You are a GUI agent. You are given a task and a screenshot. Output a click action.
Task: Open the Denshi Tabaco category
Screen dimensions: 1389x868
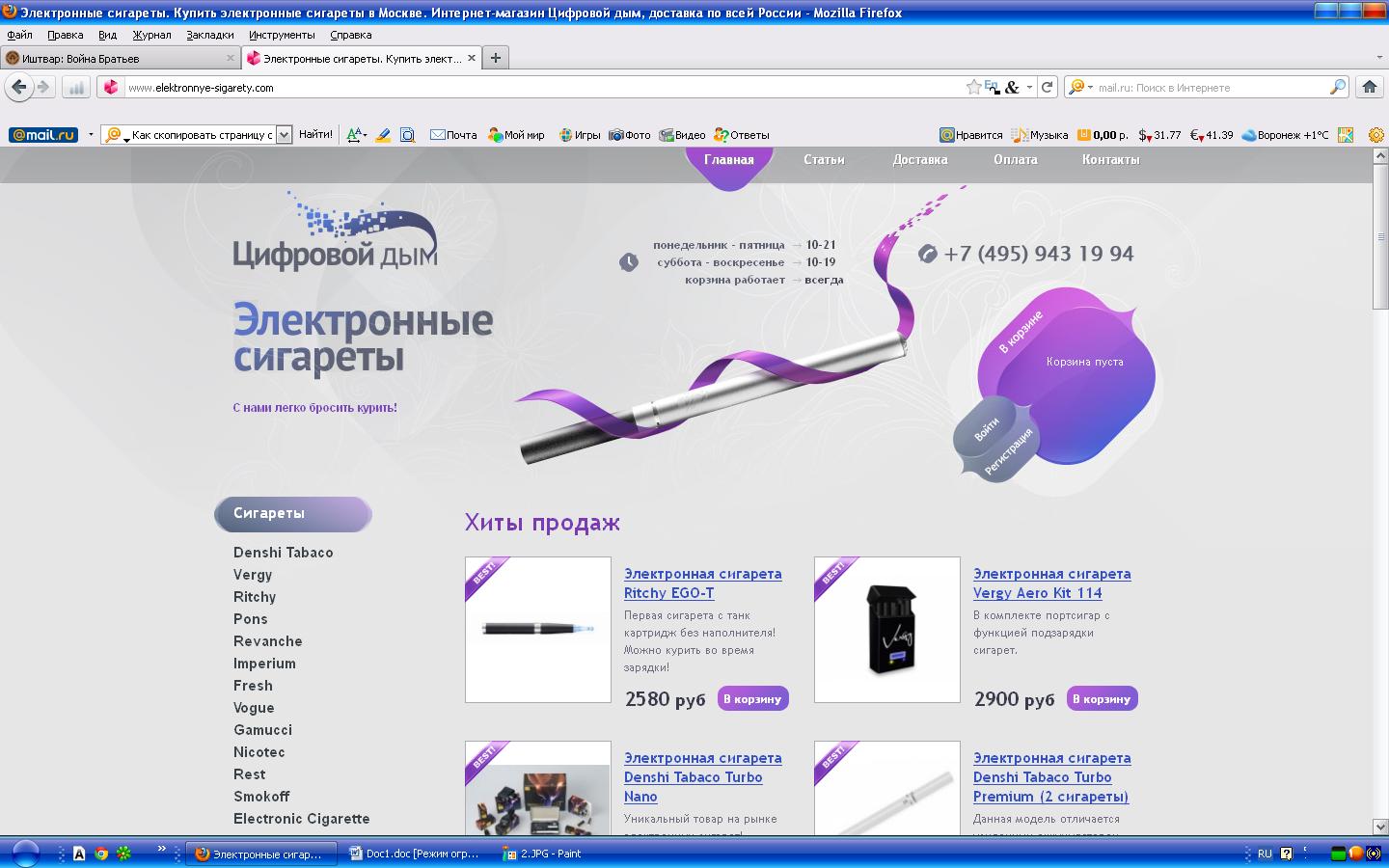click(x=284, y=553)
